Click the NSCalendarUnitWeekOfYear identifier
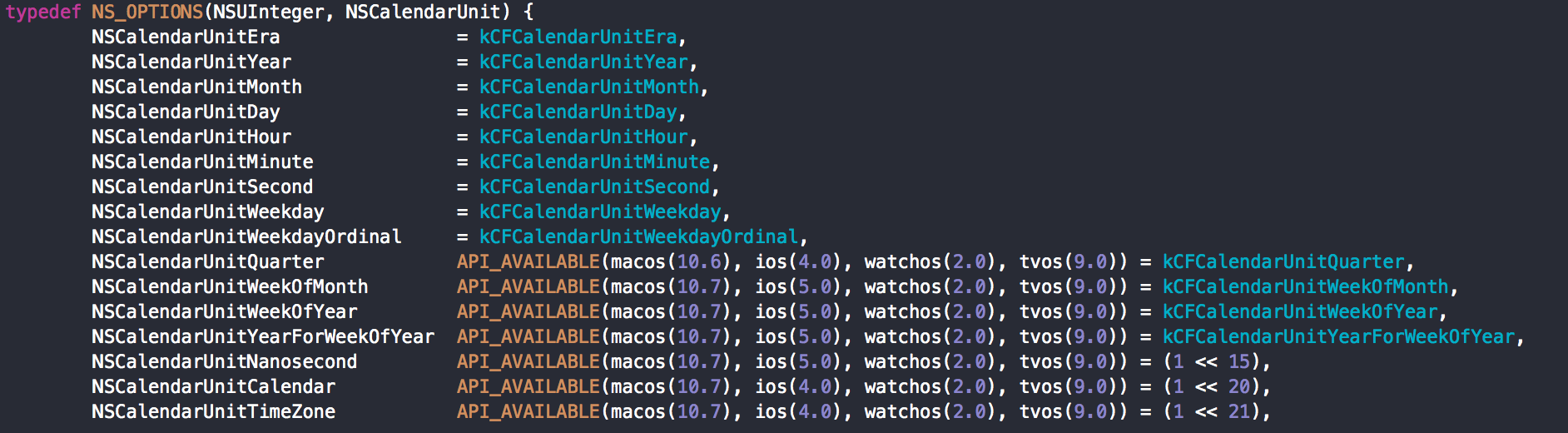The image size is (1568, 433). [224, 311]
